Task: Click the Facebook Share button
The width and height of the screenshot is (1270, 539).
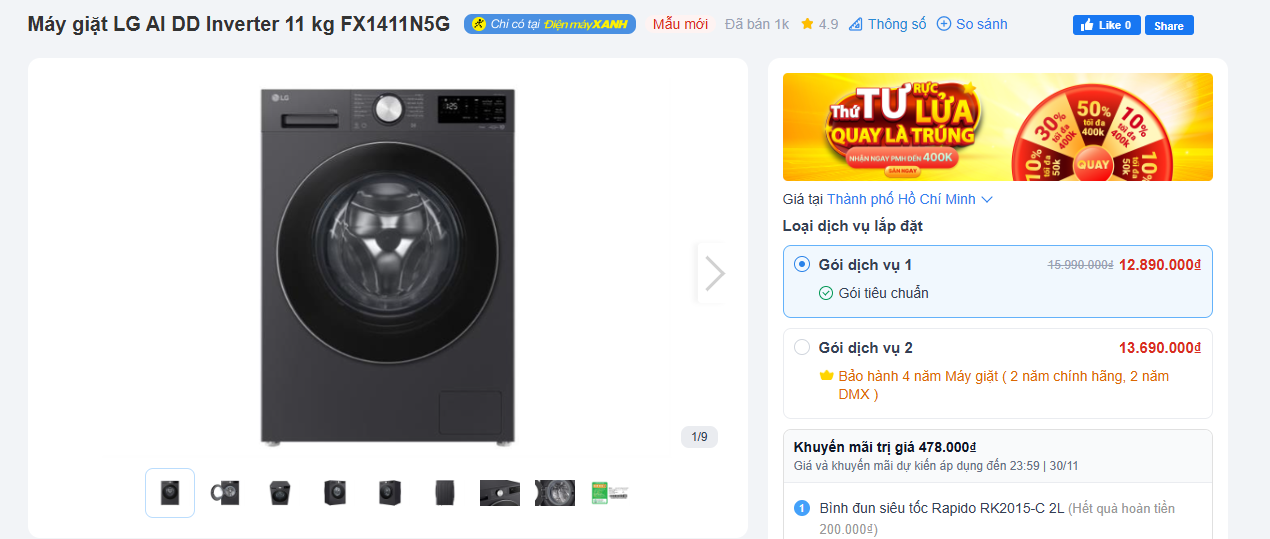Action: pos(1168,26)
